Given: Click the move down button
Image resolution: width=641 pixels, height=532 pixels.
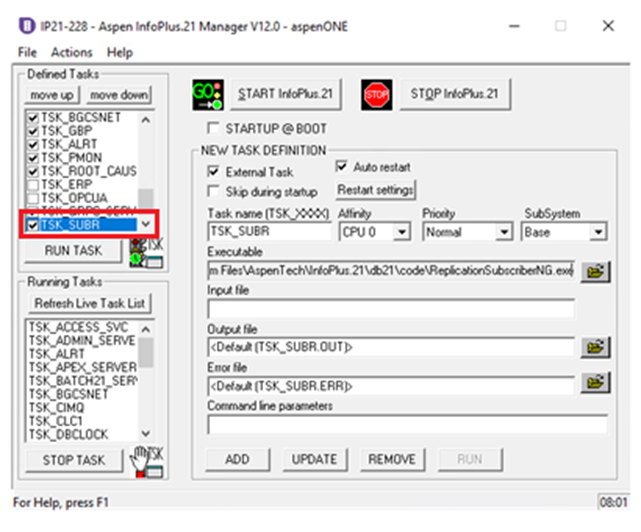Looking at the screenshot, I should click(x=119, y=95).
